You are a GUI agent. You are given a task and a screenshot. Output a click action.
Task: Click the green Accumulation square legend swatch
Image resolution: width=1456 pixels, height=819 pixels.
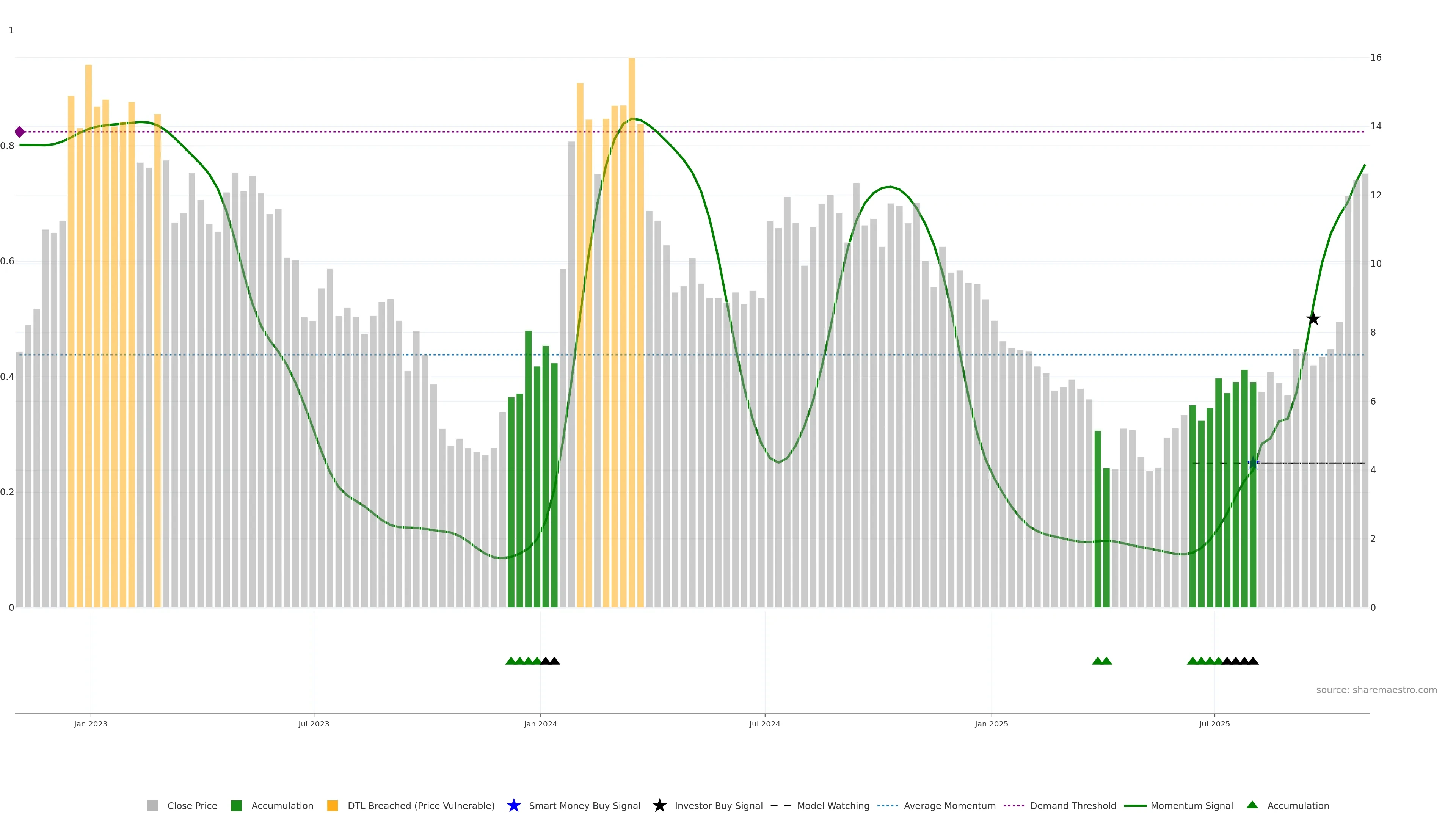[x=236, y=805]
